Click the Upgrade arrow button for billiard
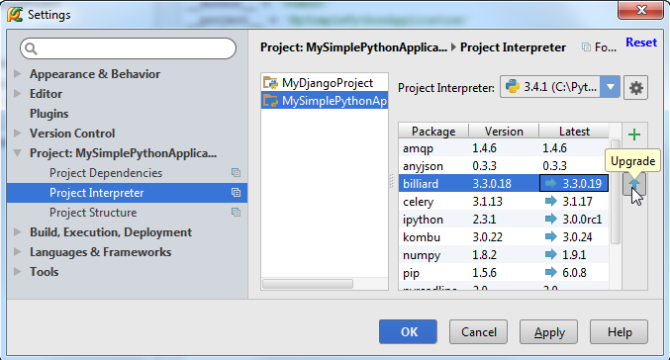 (634, 185)
